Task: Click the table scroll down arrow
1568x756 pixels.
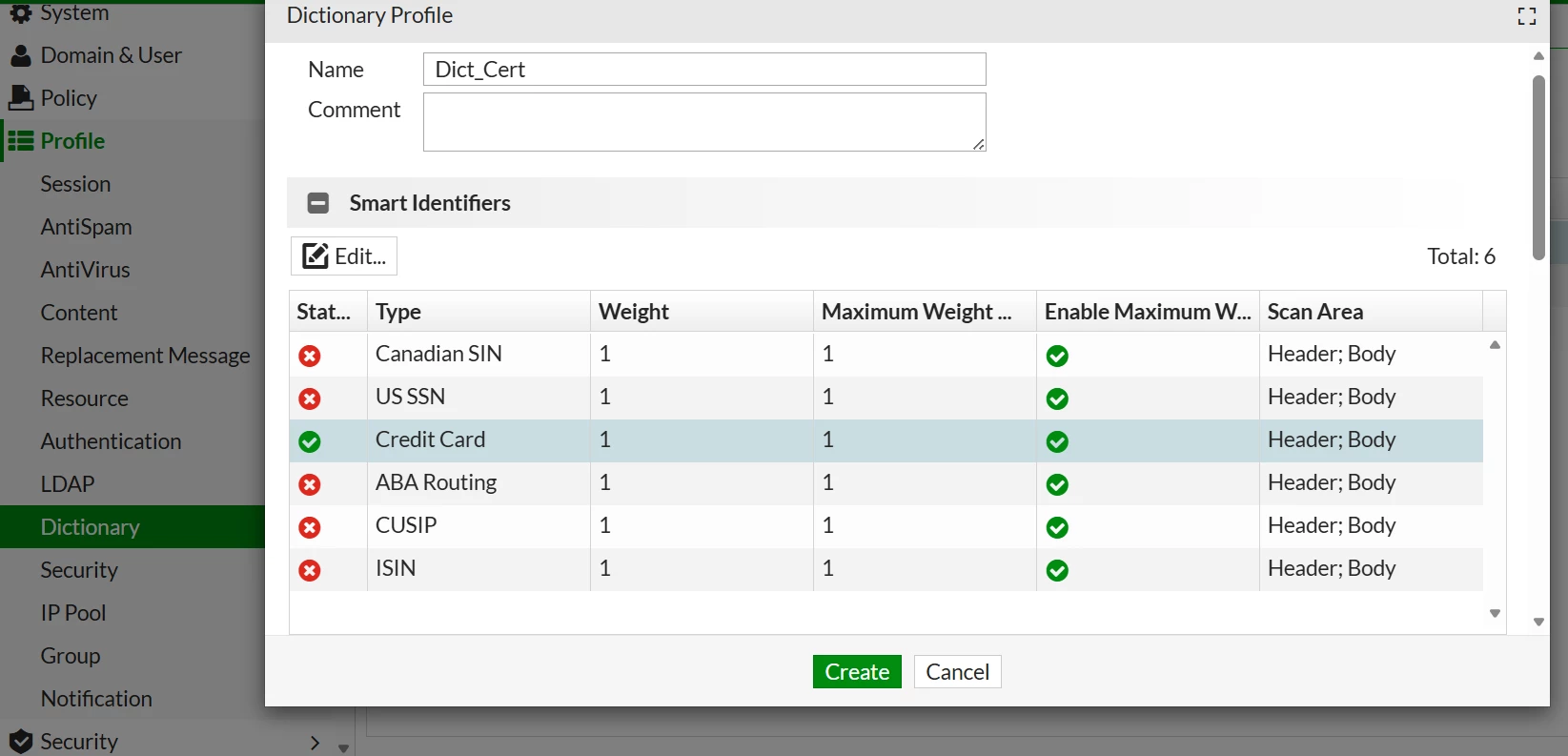Action: click(x=1495, y=614)
